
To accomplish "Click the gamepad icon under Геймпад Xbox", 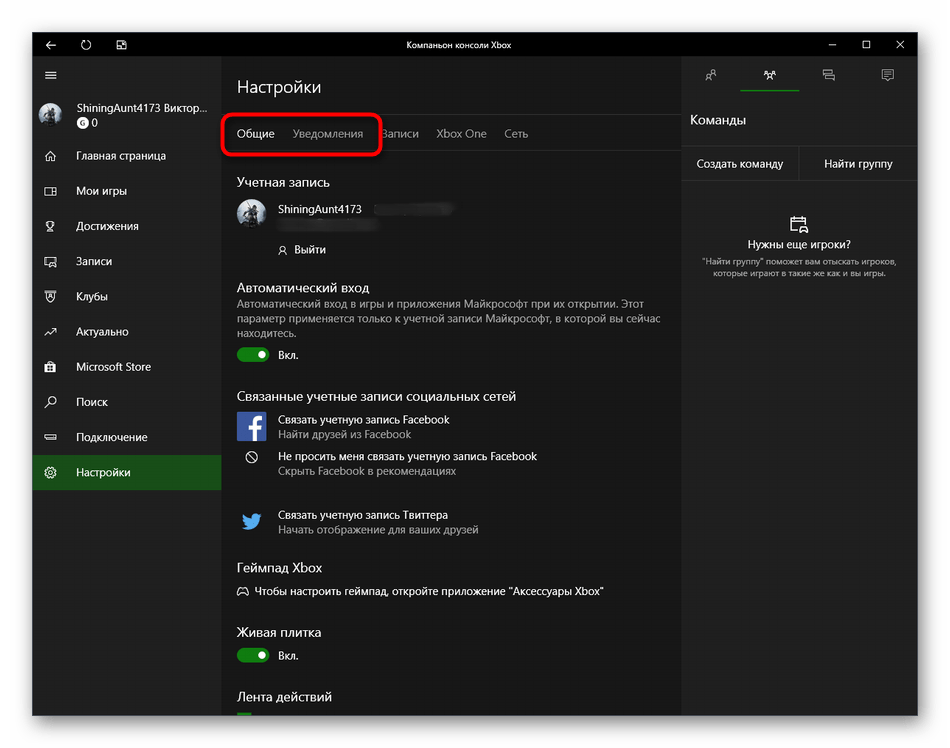I will (242, 592).
